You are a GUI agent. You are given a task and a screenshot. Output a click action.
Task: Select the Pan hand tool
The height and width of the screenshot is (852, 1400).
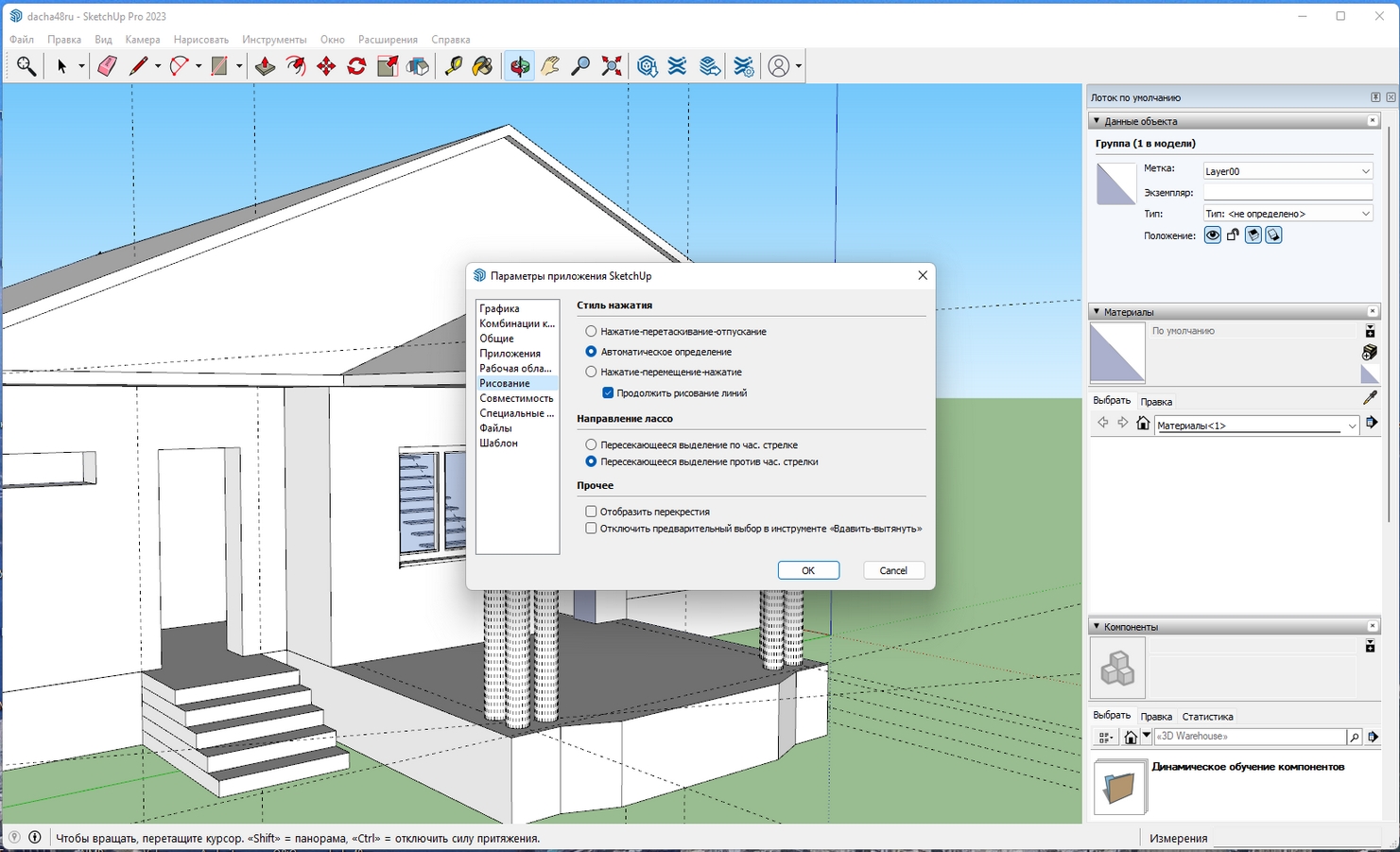[x=550, y=66]
